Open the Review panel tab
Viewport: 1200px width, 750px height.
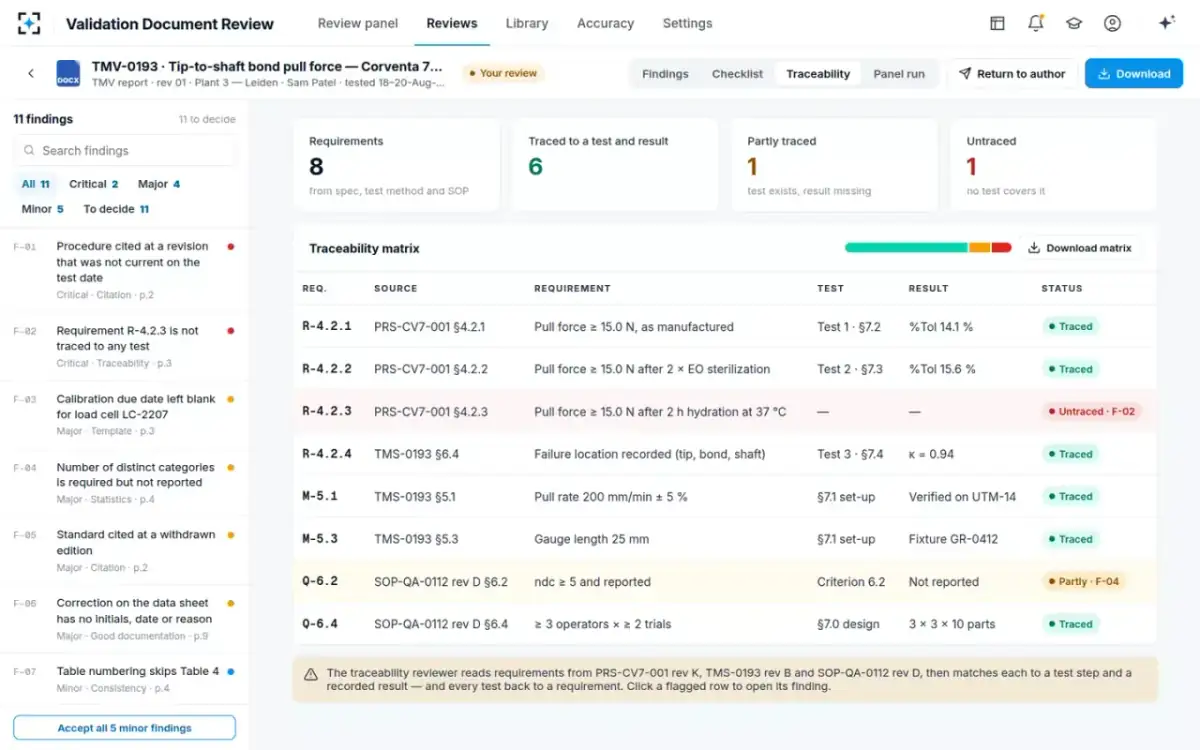coord(358,23)
